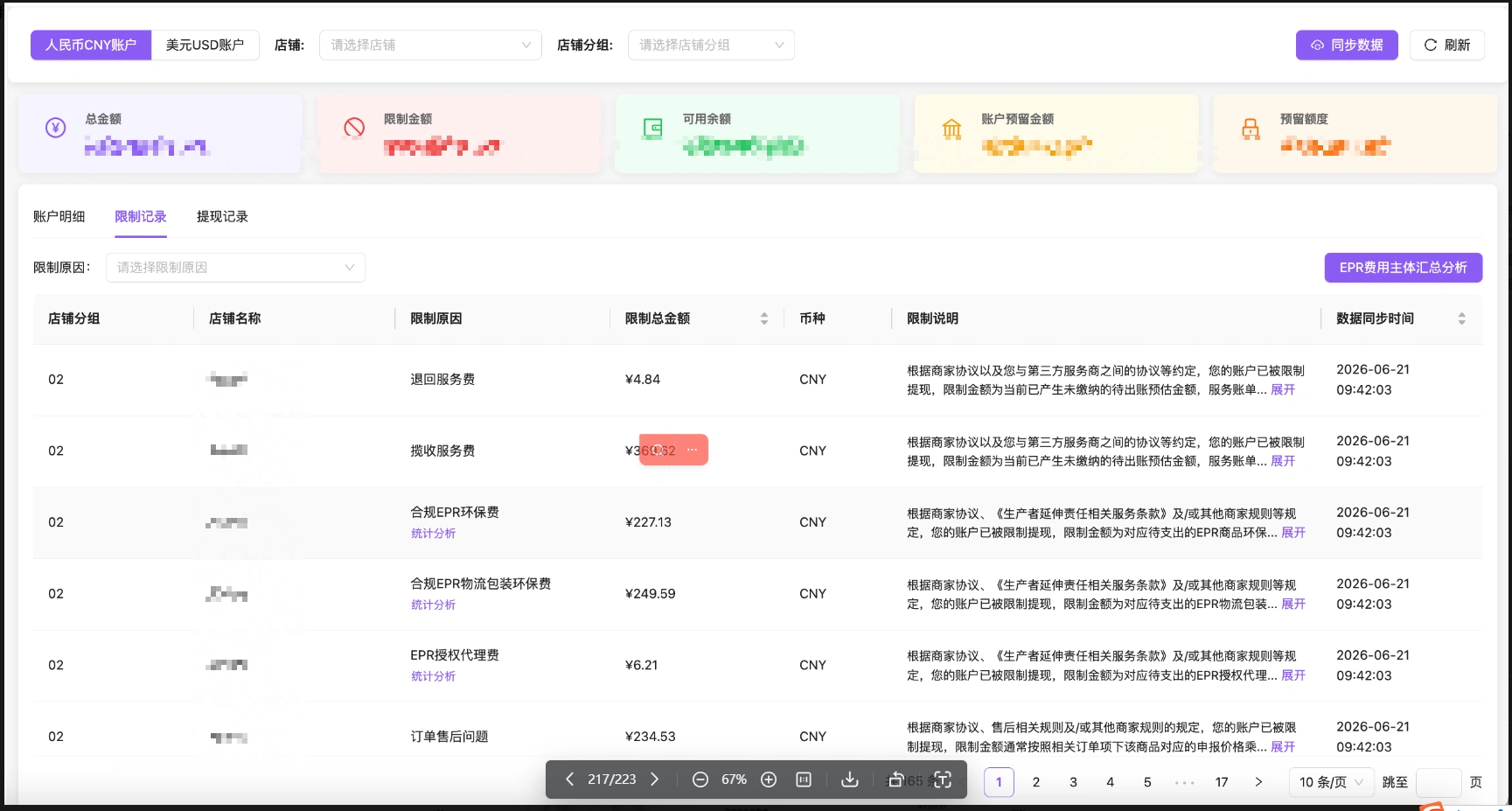Open 统计分析 under EPR授权代理费
This screenshot has height=811, width=1512.
[x=433, y=676]
